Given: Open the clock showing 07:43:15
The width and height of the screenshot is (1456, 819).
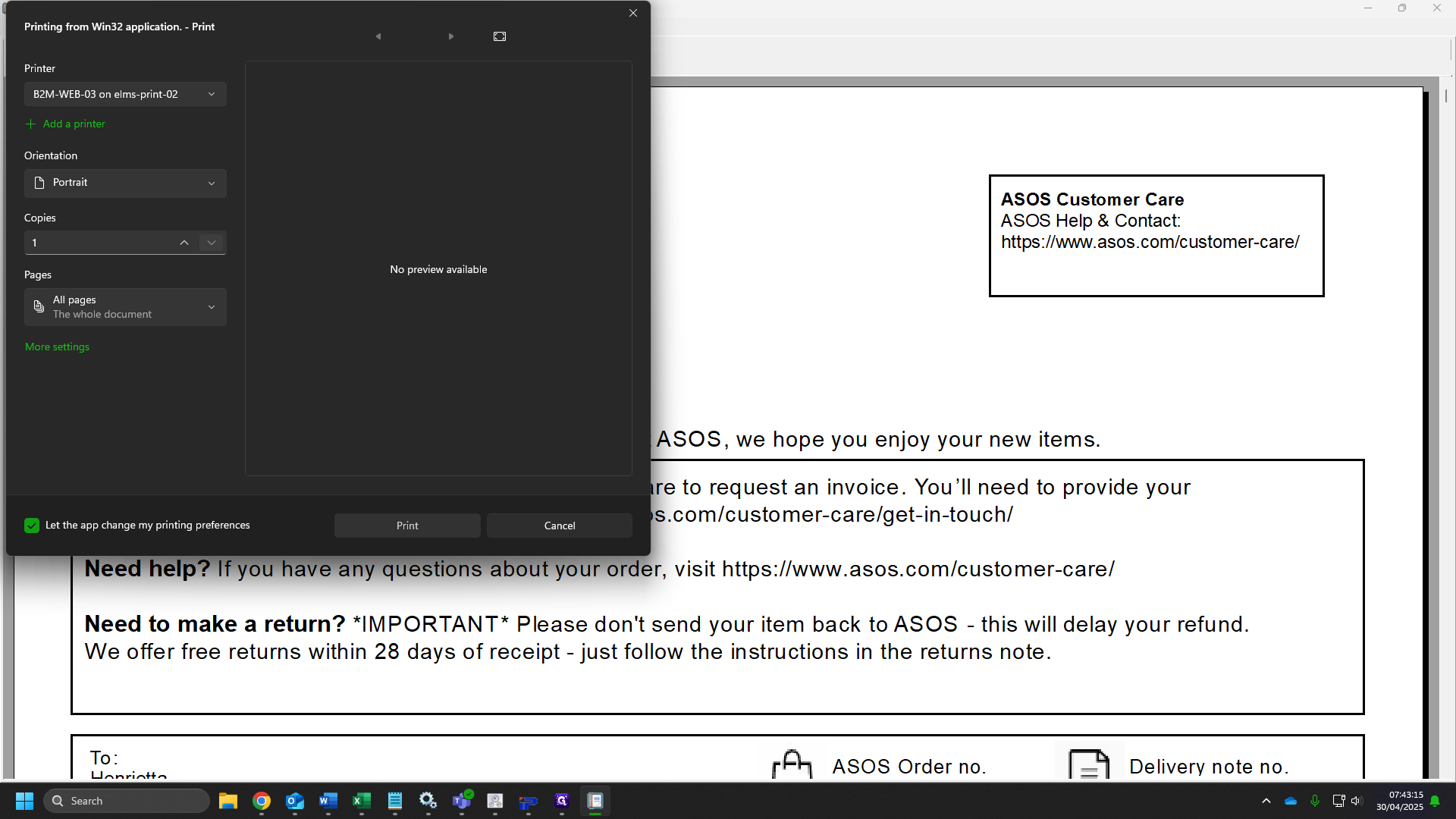Looking at the screenshot, I should pyautogui.click(x=1400, y=801).
